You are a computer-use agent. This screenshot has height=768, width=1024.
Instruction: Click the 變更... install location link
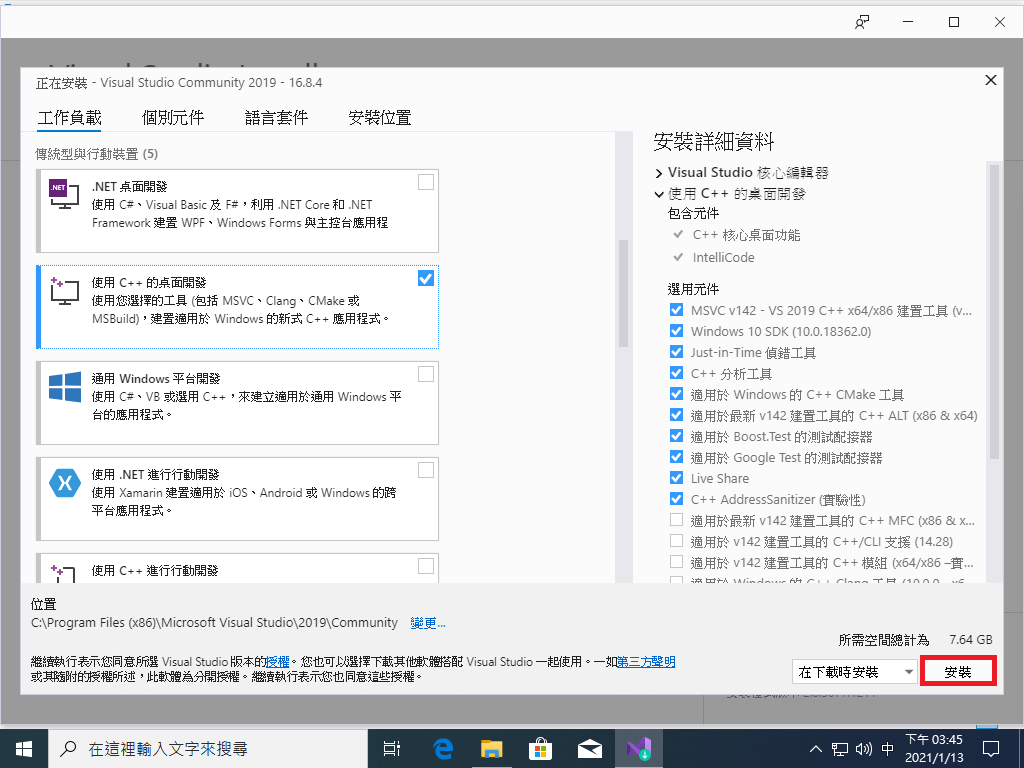(x=428, y=623)
